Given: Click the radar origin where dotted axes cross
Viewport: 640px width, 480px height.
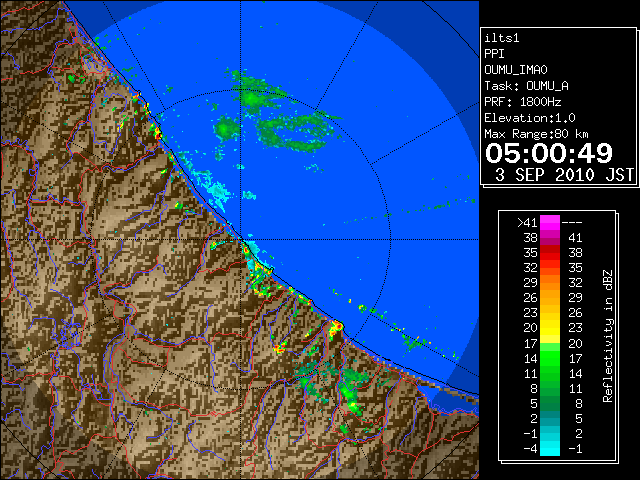Looking at the screenshot, I should point(241,240).
